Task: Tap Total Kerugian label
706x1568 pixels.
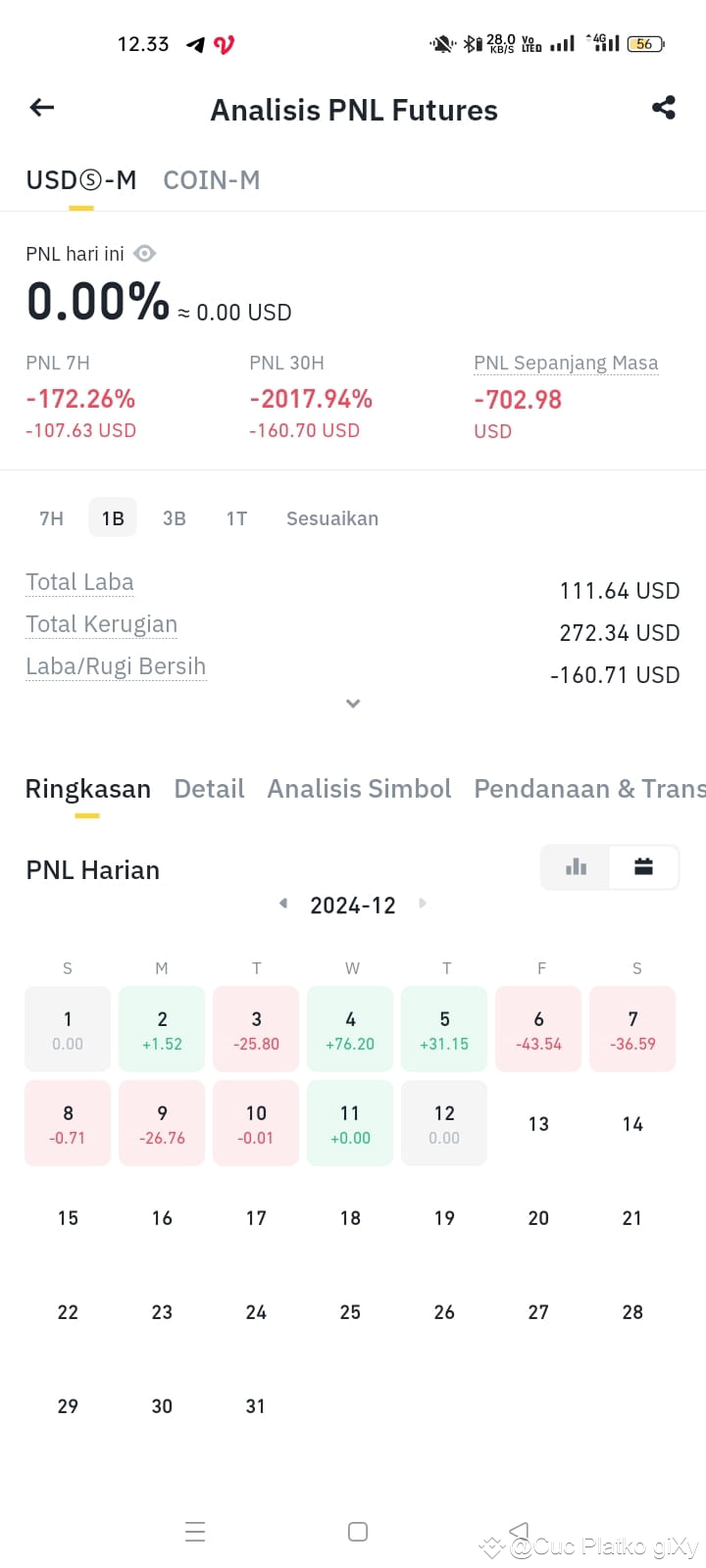Action: (101, 624)
